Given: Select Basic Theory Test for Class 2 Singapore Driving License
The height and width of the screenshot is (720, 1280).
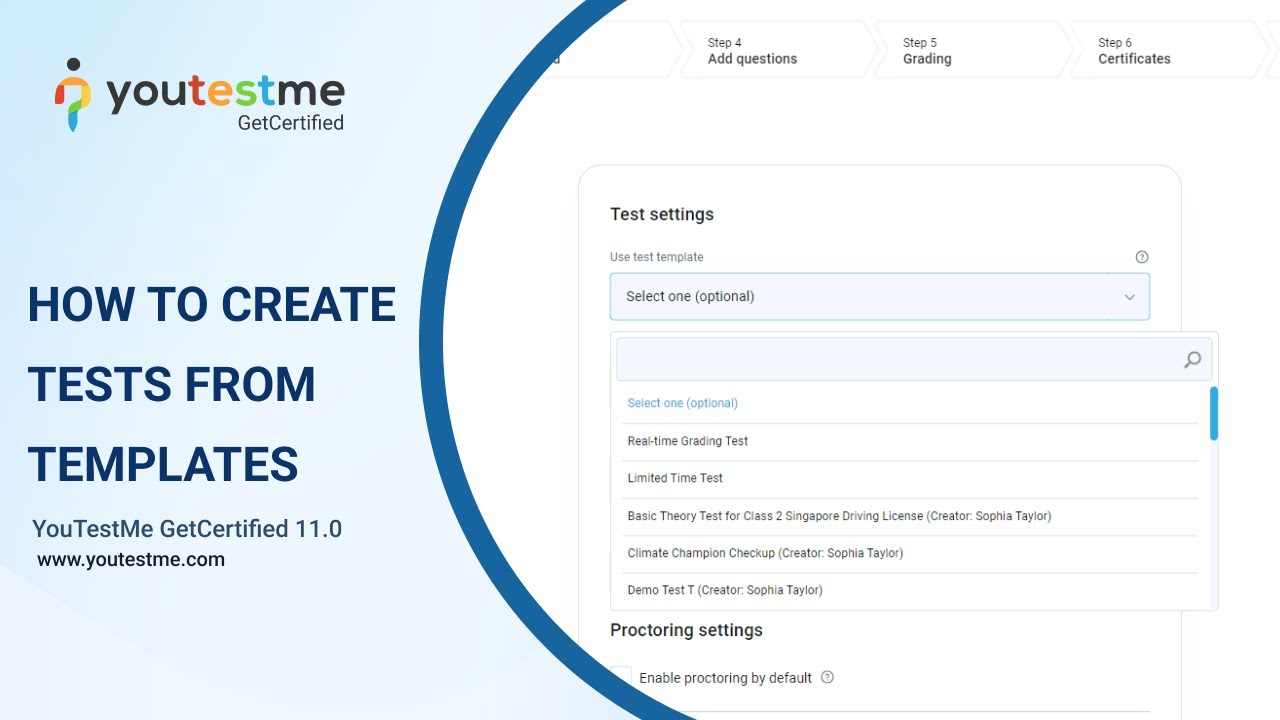Looking at the screenshot, I should point(910,516).
